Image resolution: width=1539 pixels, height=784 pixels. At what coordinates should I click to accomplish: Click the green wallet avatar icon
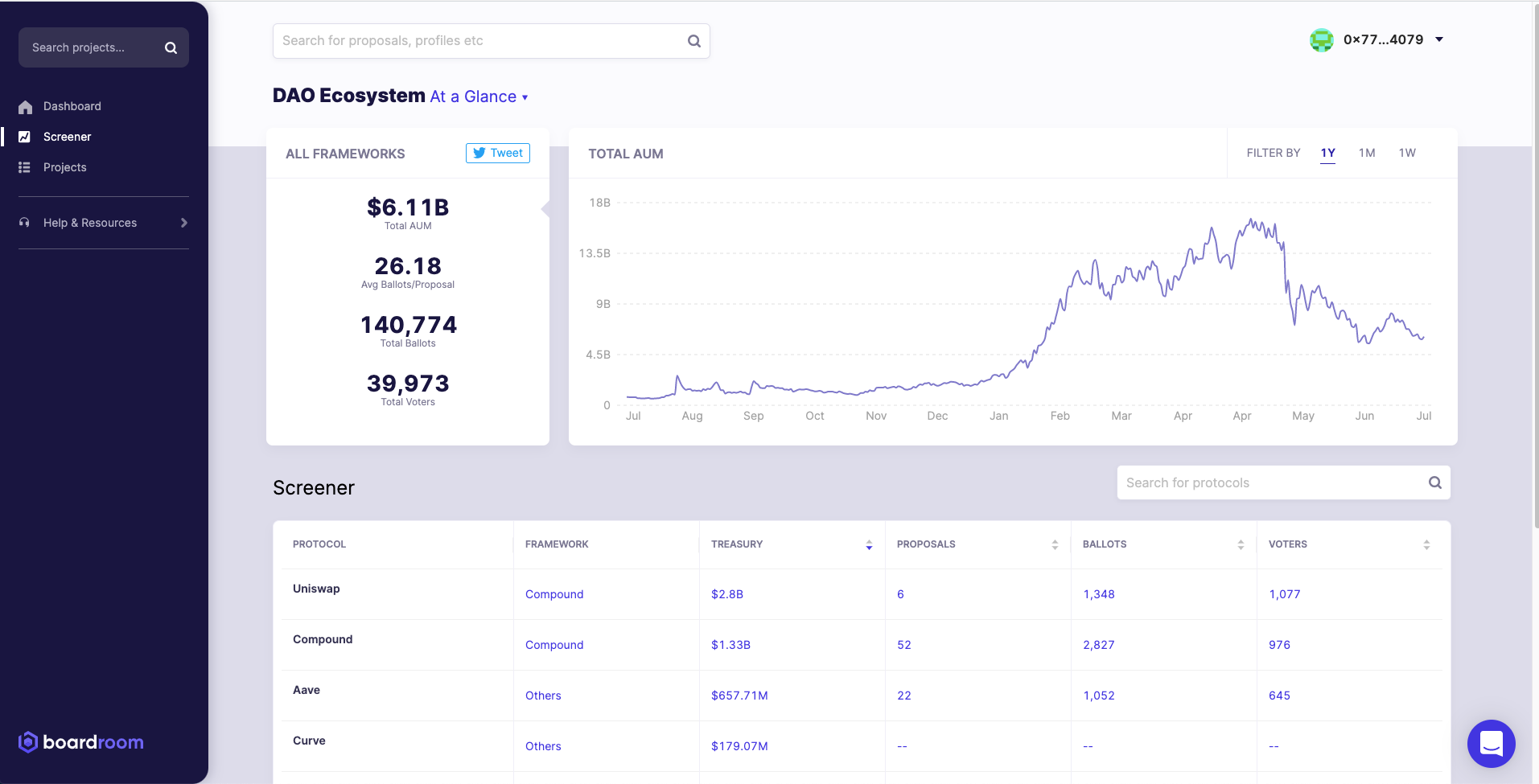coord(1321,40)
